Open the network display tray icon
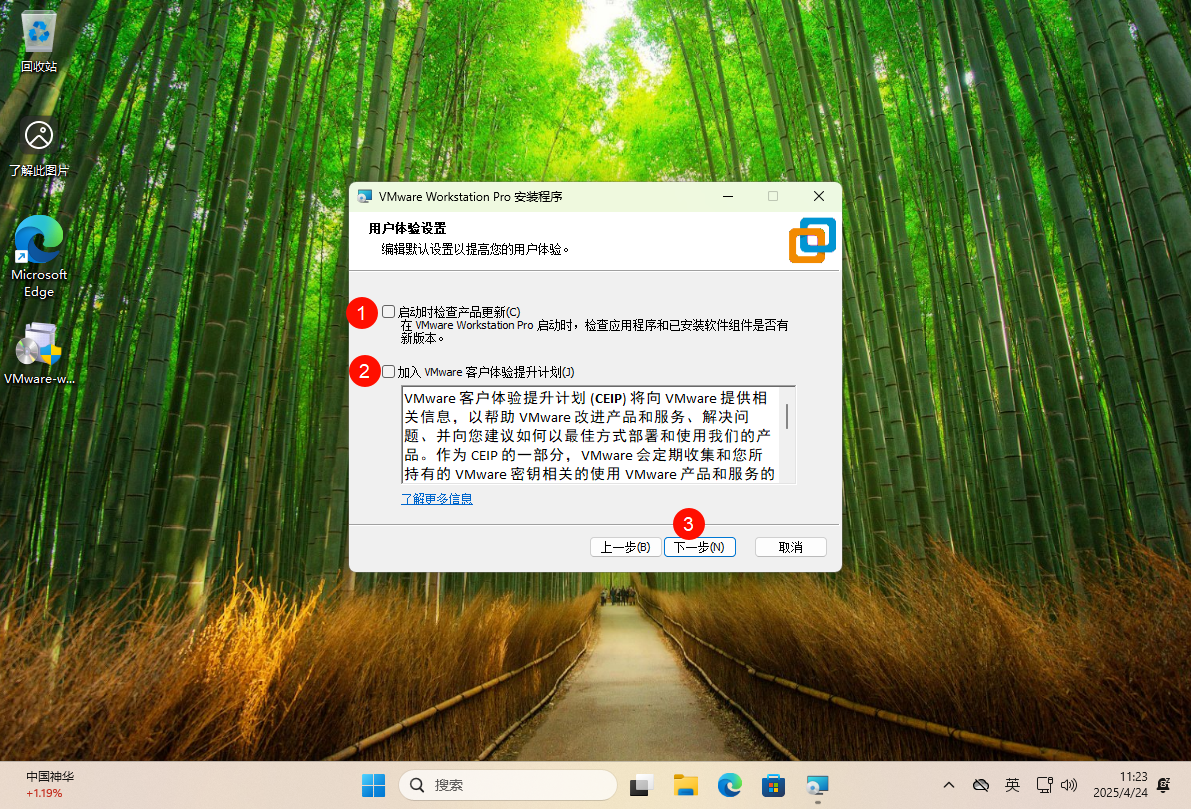Image resolution: width=1191 pixels, height=809 pixels. click(x=1044, y=785)
